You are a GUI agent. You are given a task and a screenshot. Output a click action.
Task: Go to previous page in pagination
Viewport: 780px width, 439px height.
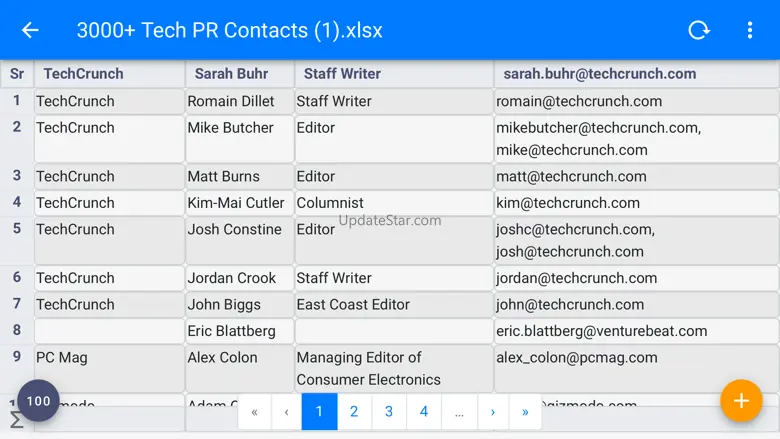tap(287, 412)
